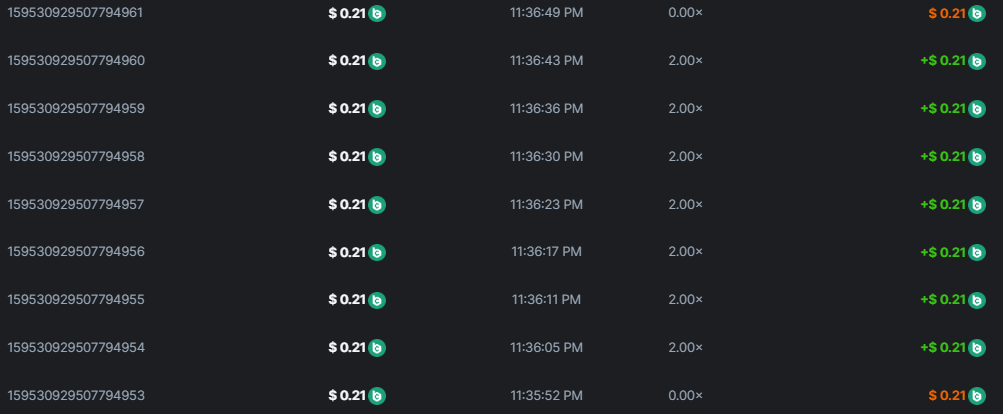The height and width of the screenshot is (414, 1003).
Task: Click the coin icon beside bet amount in row 159530929507794957
Action: pyautogui.click(x=377, y=205)
